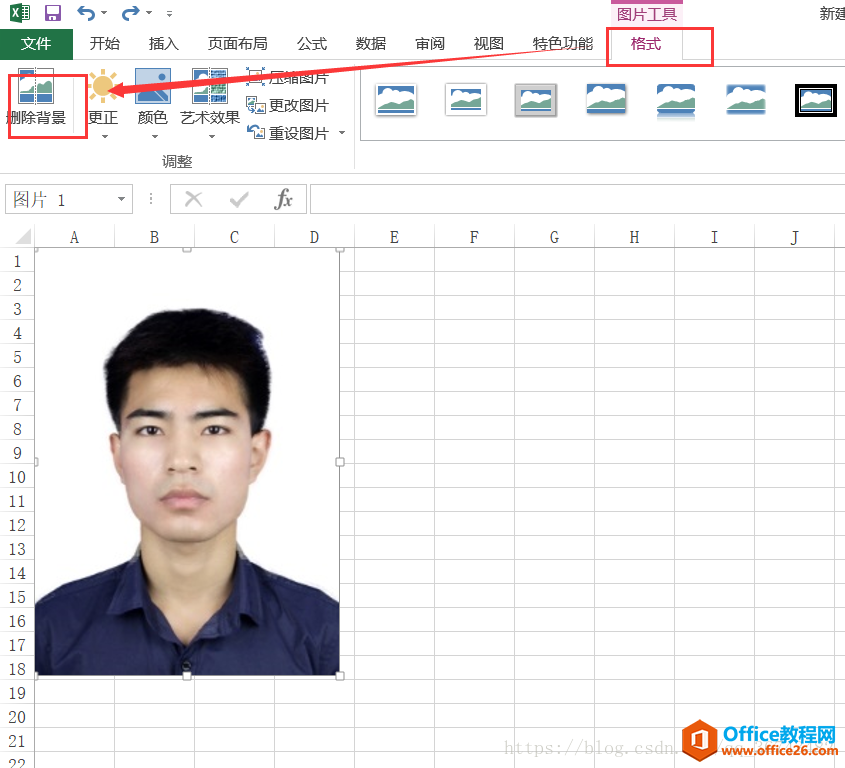Click the Cancel (X) formula button
Image resolution: width=845 pixels, height=768 pixels.
coord(193,199)
